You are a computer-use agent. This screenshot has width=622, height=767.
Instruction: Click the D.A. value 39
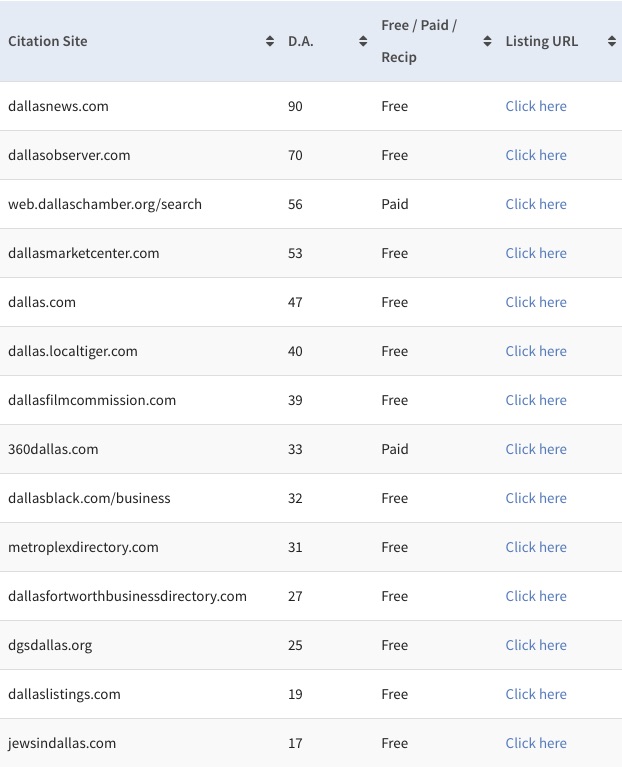(x=295, y=400)
